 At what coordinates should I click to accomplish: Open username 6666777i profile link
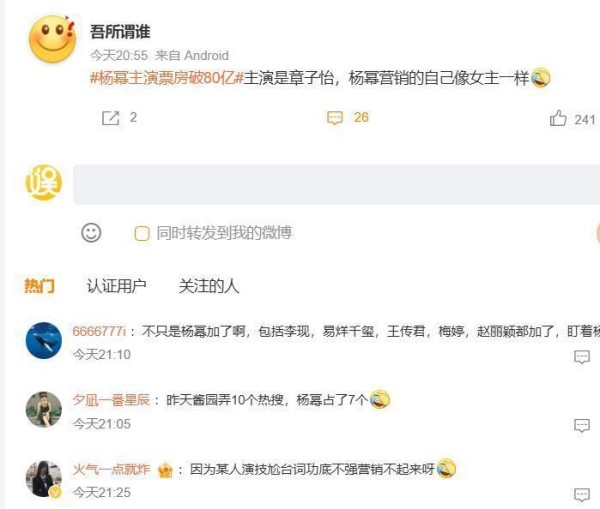[99, 331]
